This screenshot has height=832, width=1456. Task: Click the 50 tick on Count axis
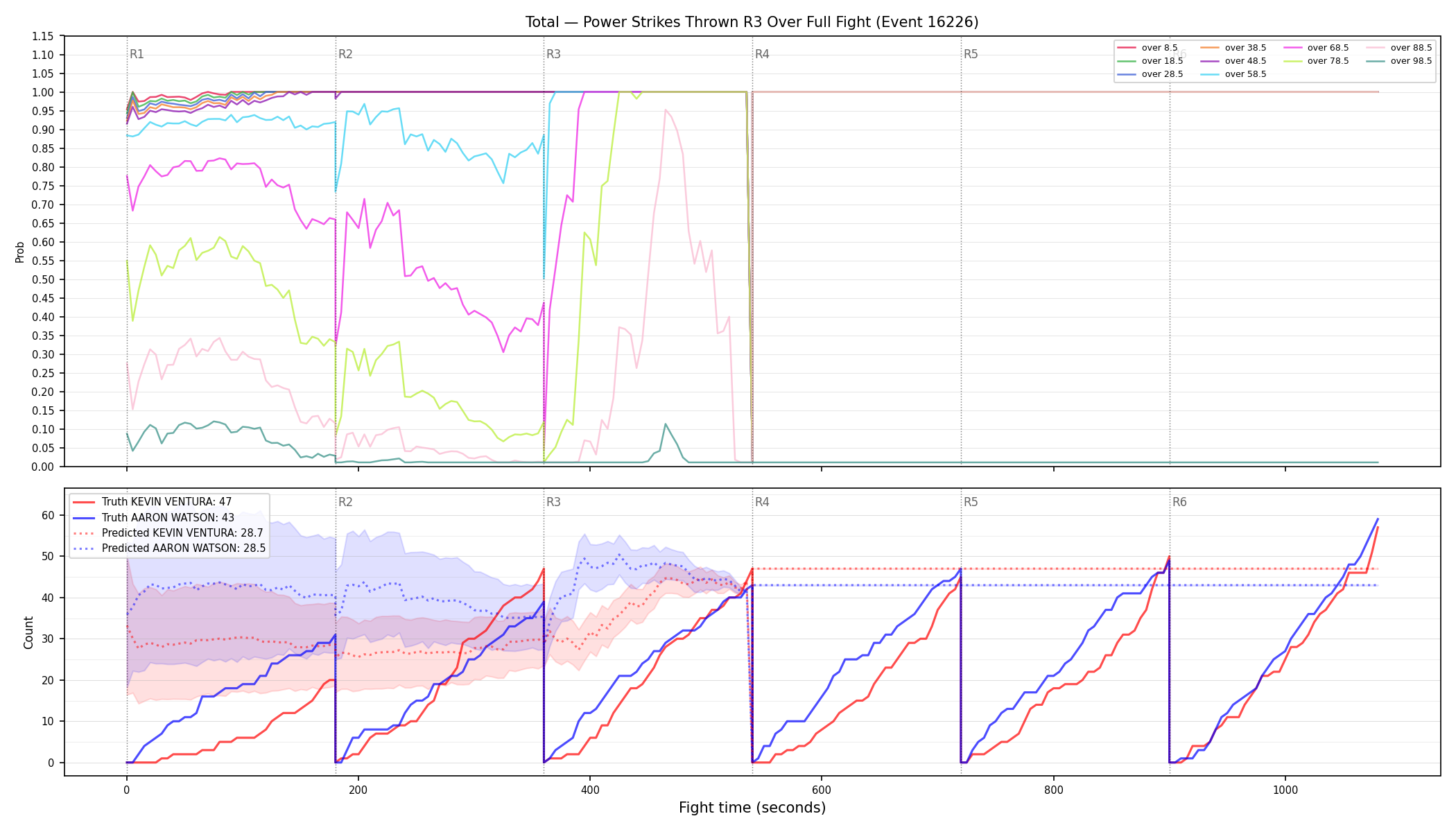[x=48, y=556]
